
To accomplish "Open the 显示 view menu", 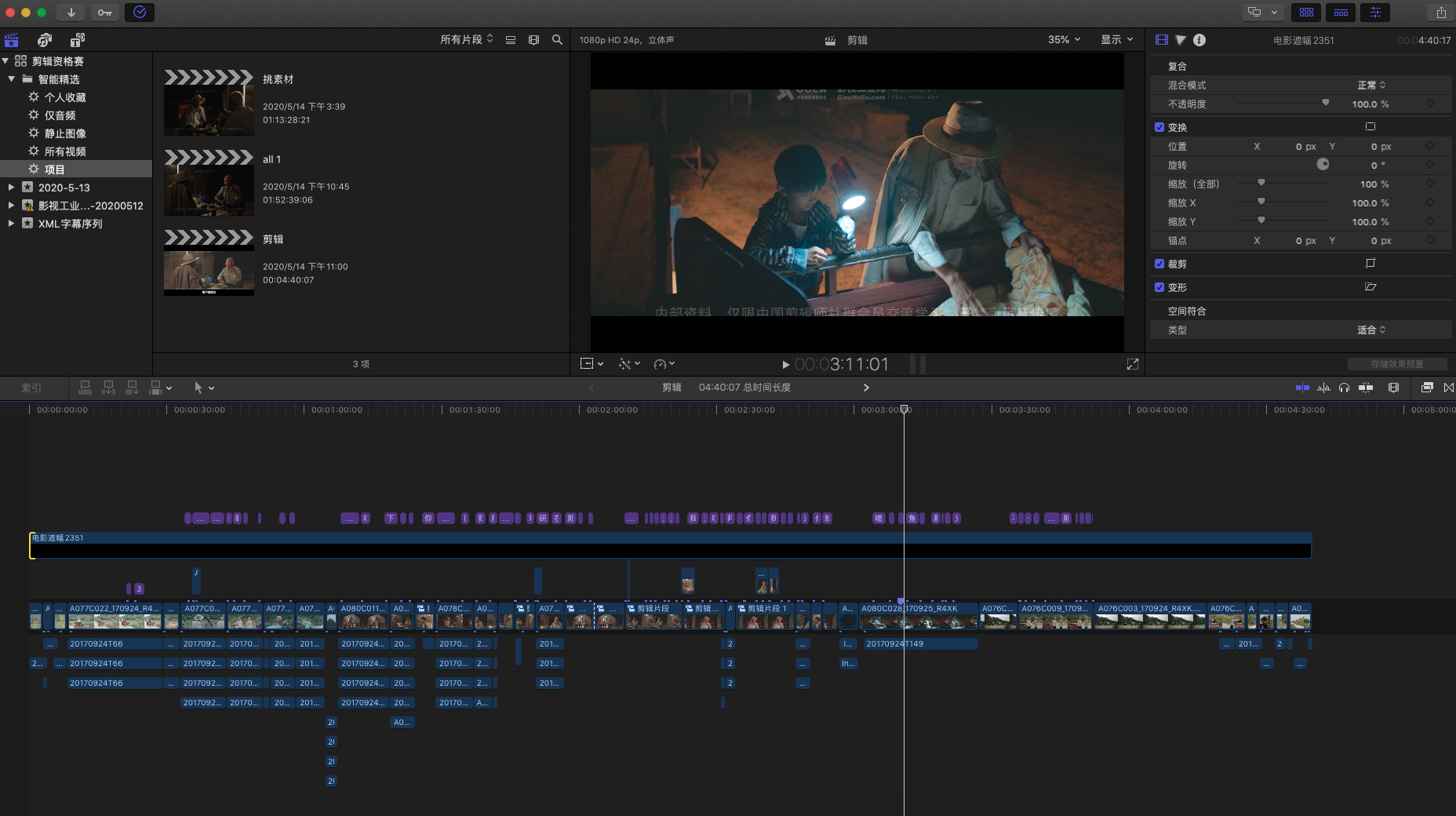I will (1116, 40).
